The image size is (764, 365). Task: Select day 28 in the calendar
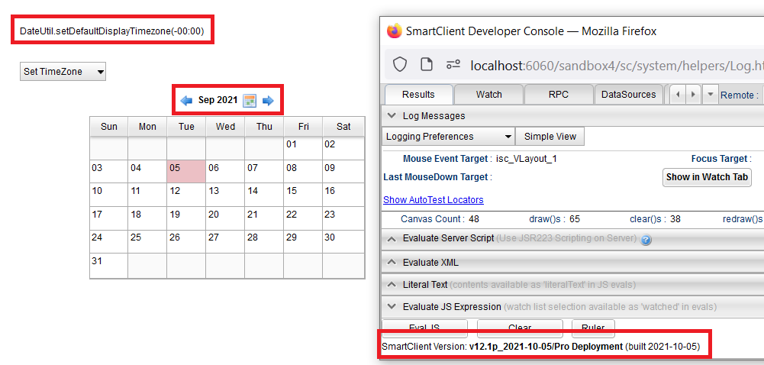point(264,241)
